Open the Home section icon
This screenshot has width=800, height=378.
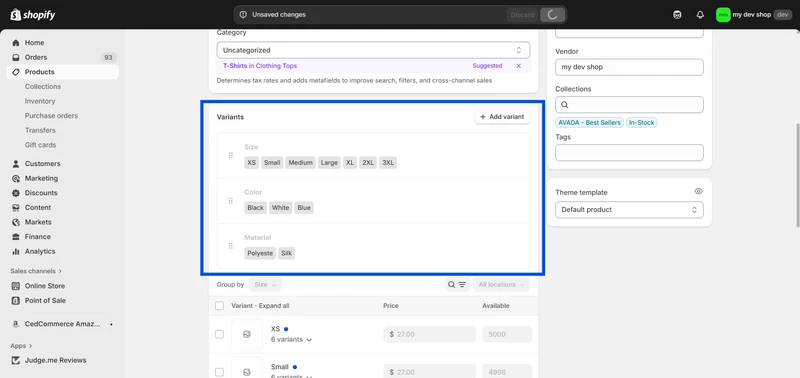16,43
